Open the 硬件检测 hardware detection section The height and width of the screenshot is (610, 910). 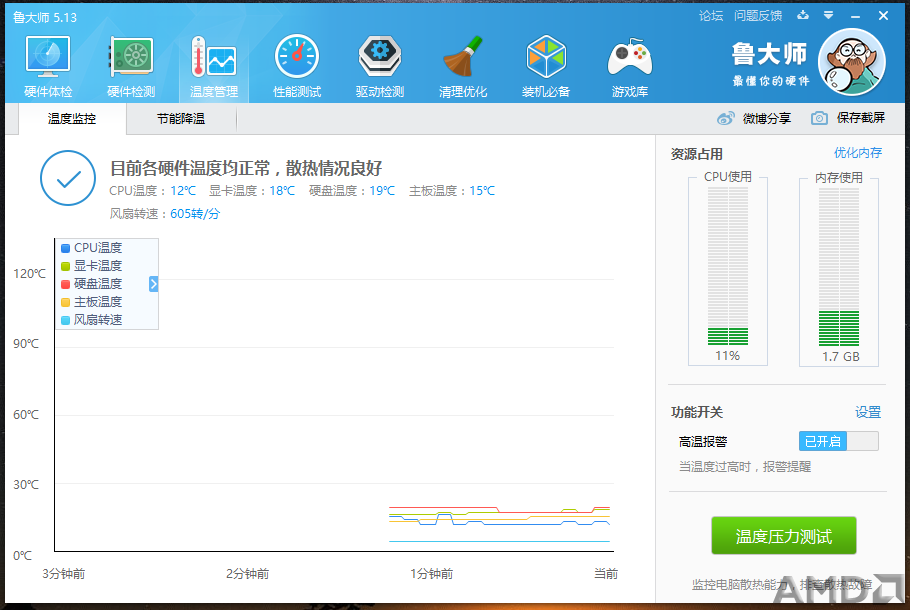(131, 66)
